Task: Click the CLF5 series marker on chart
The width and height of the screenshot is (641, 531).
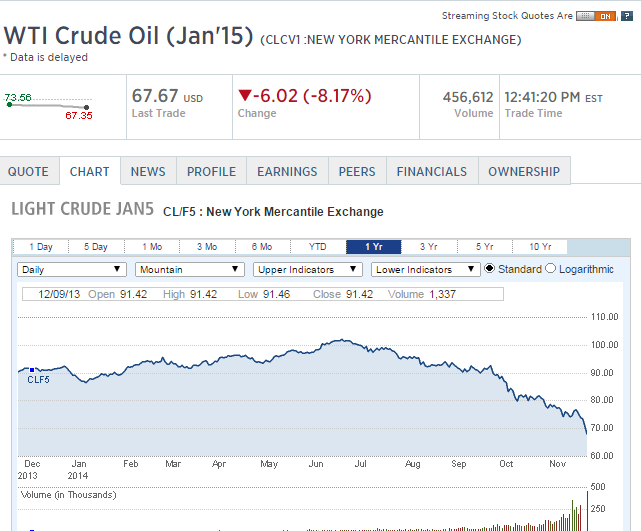Action: click(32, 370)
